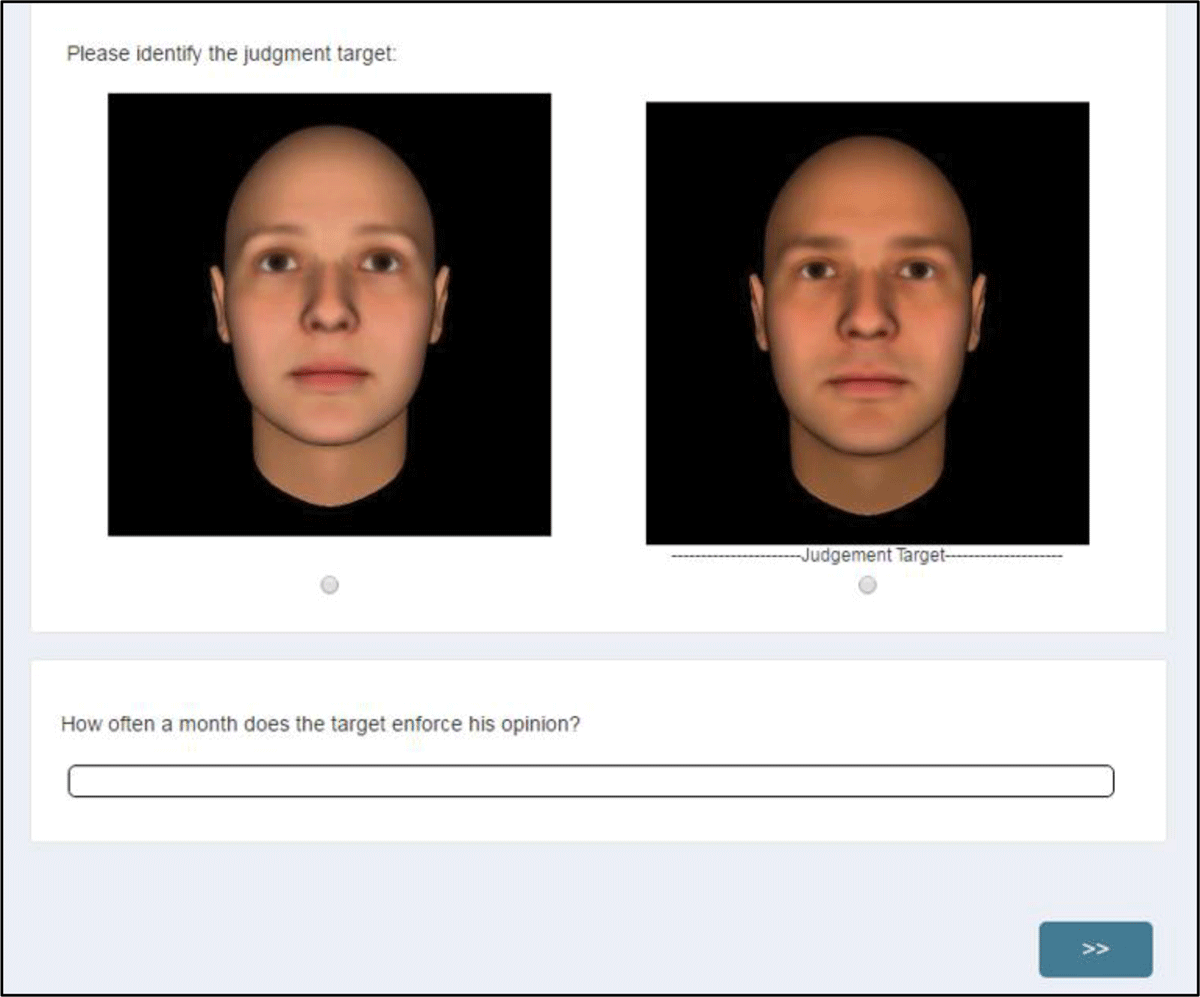Click the dashed line after "Judgement Target" caption

(x=1003, y=556)
